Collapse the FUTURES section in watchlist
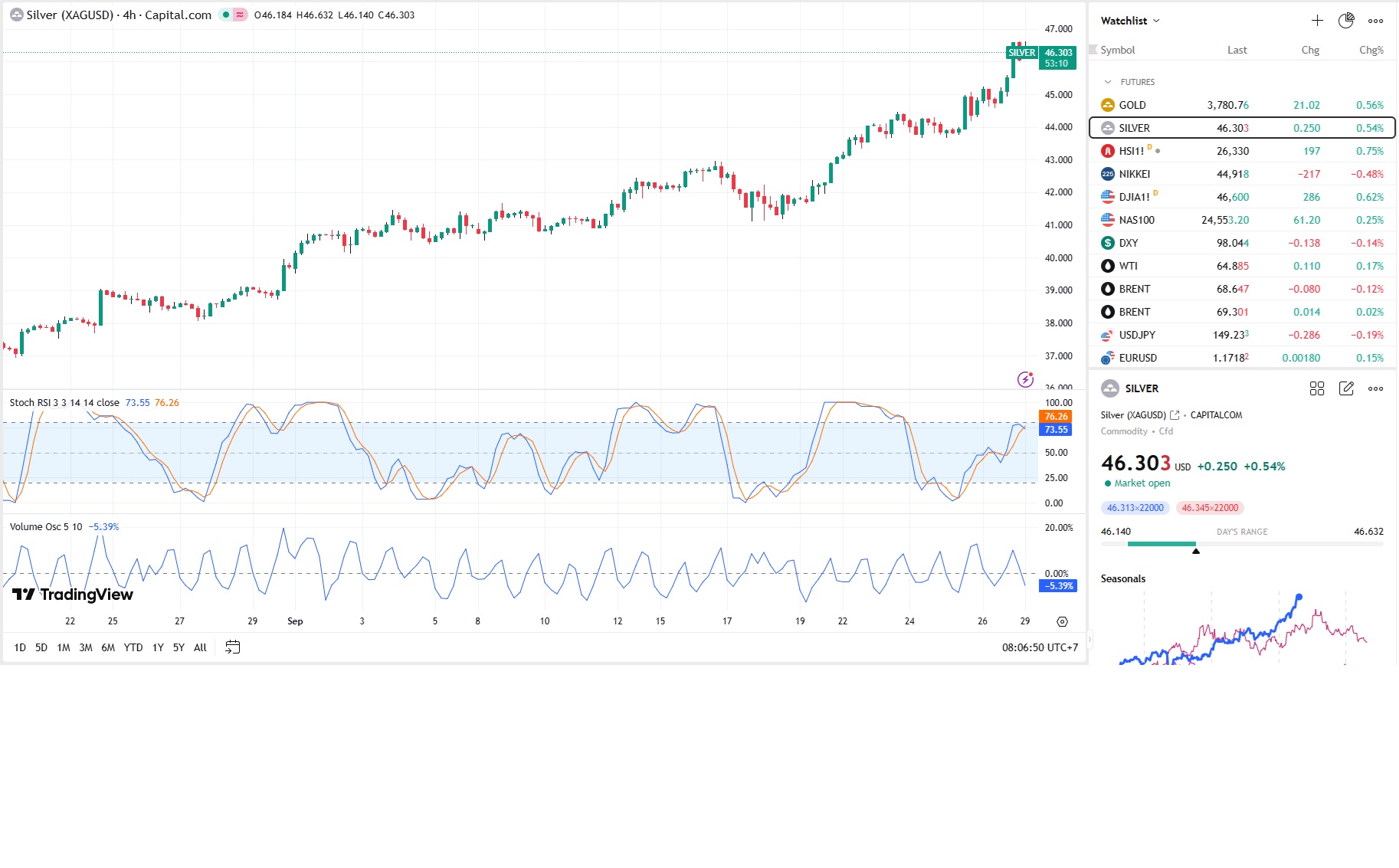The image size is (1399, 868). click(x=1108, y=82)
